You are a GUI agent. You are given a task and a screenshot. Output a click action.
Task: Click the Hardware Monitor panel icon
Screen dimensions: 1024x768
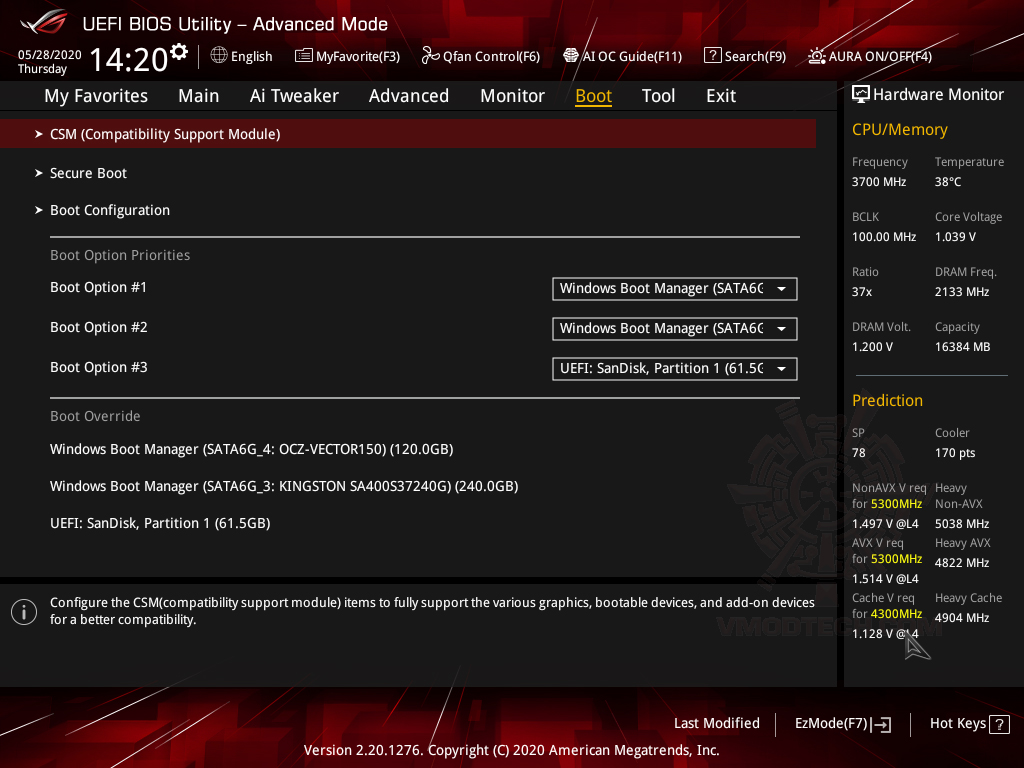[x=861, y=94]
